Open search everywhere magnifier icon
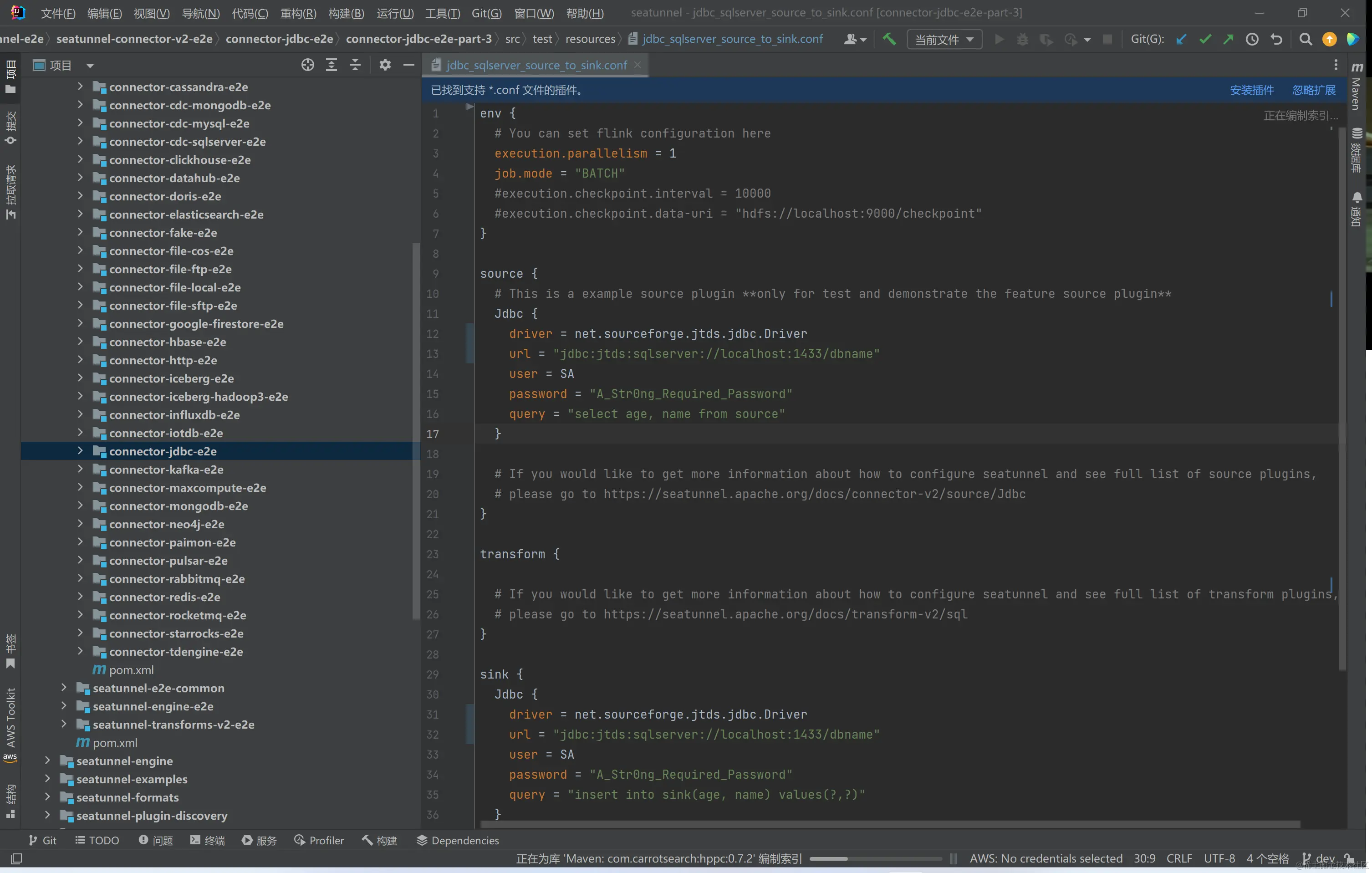This screenshot has width=1372, height=873. click(1306, 39)
